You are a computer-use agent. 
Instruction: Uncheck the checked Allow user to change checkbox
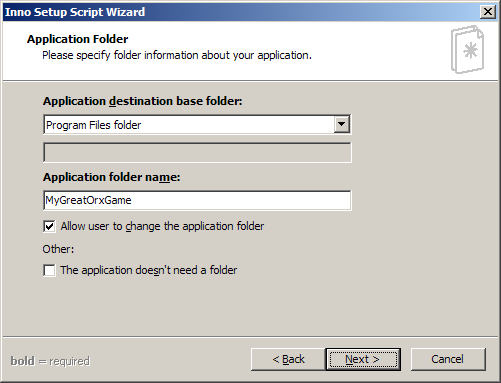click(x=49, y=226)
